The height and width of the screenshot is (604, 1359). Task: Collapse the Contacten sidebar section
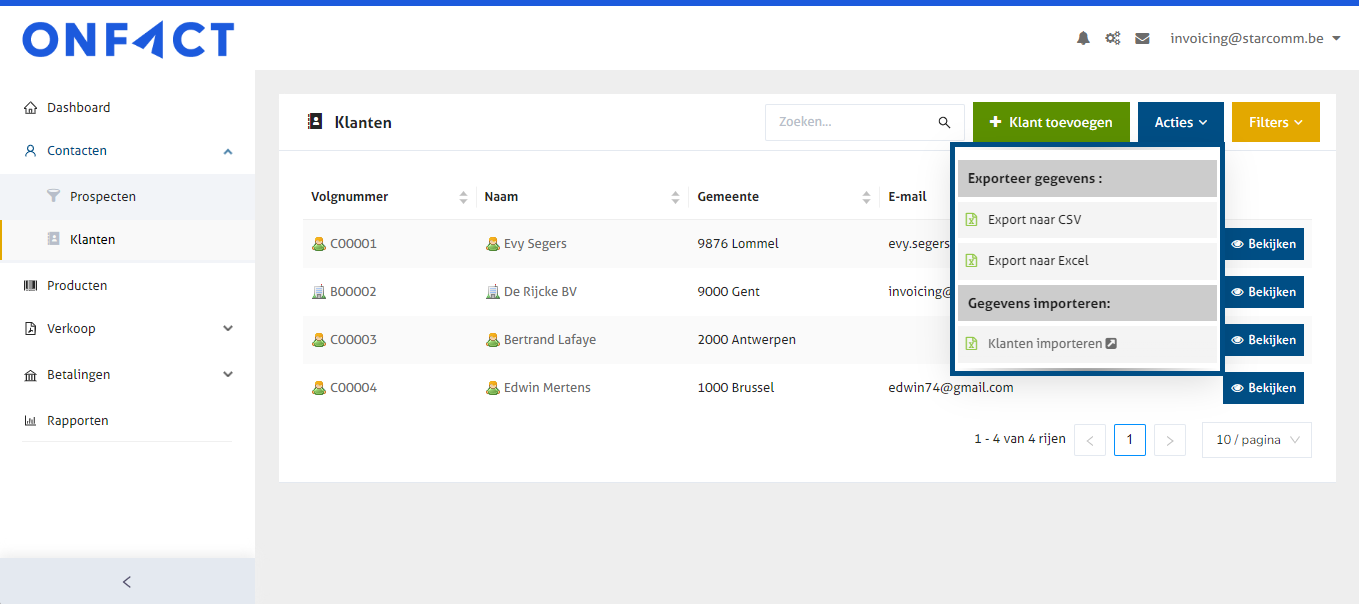coord(228,151)
